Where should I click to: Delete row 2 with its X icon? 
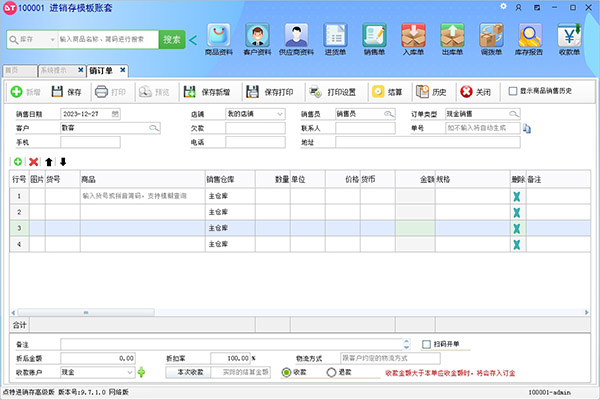tap(517, 212)
